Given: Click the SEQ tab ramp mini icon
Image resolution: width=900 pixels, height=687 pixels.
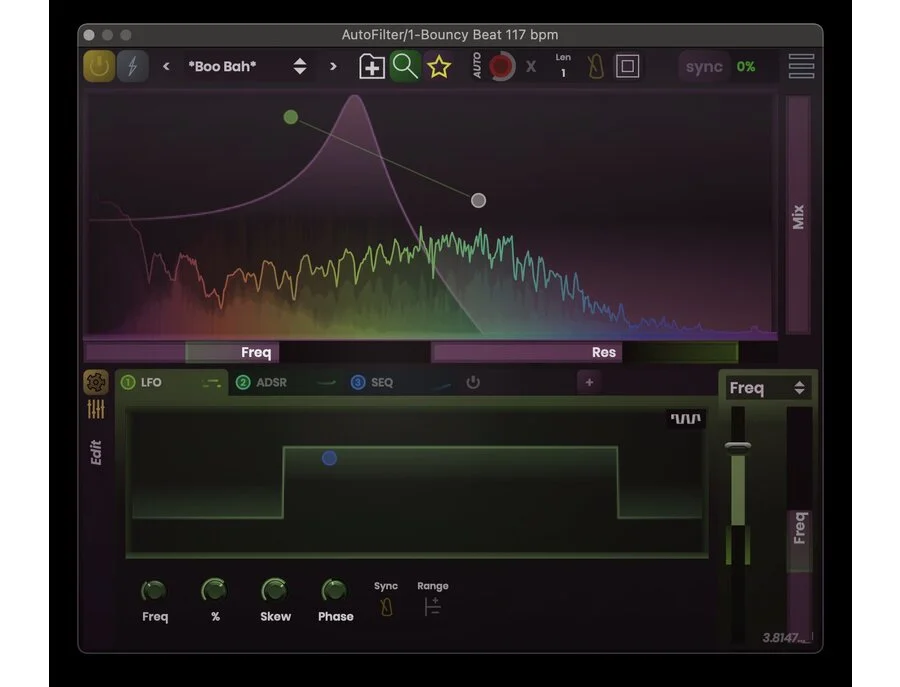Looking at the screenshot, I should pyautogui.click(x=441, y=386).
